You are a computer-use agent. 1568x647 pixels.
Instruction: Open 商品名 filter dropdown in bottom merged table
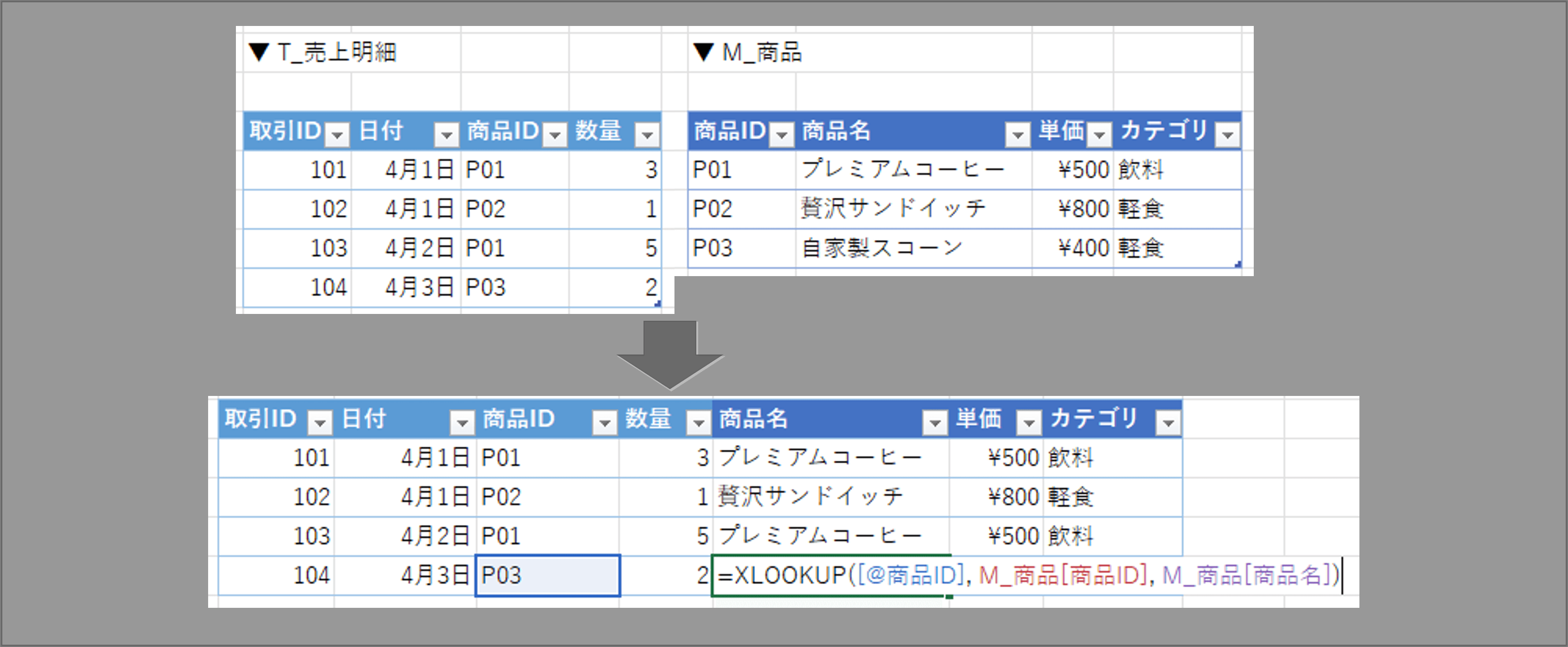pos(935,422)
